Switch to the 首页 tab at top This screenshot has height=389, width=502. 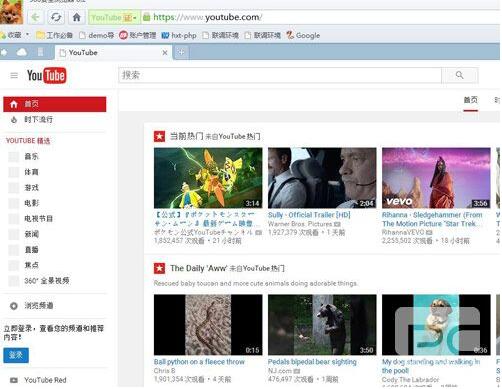pos(470,100)
